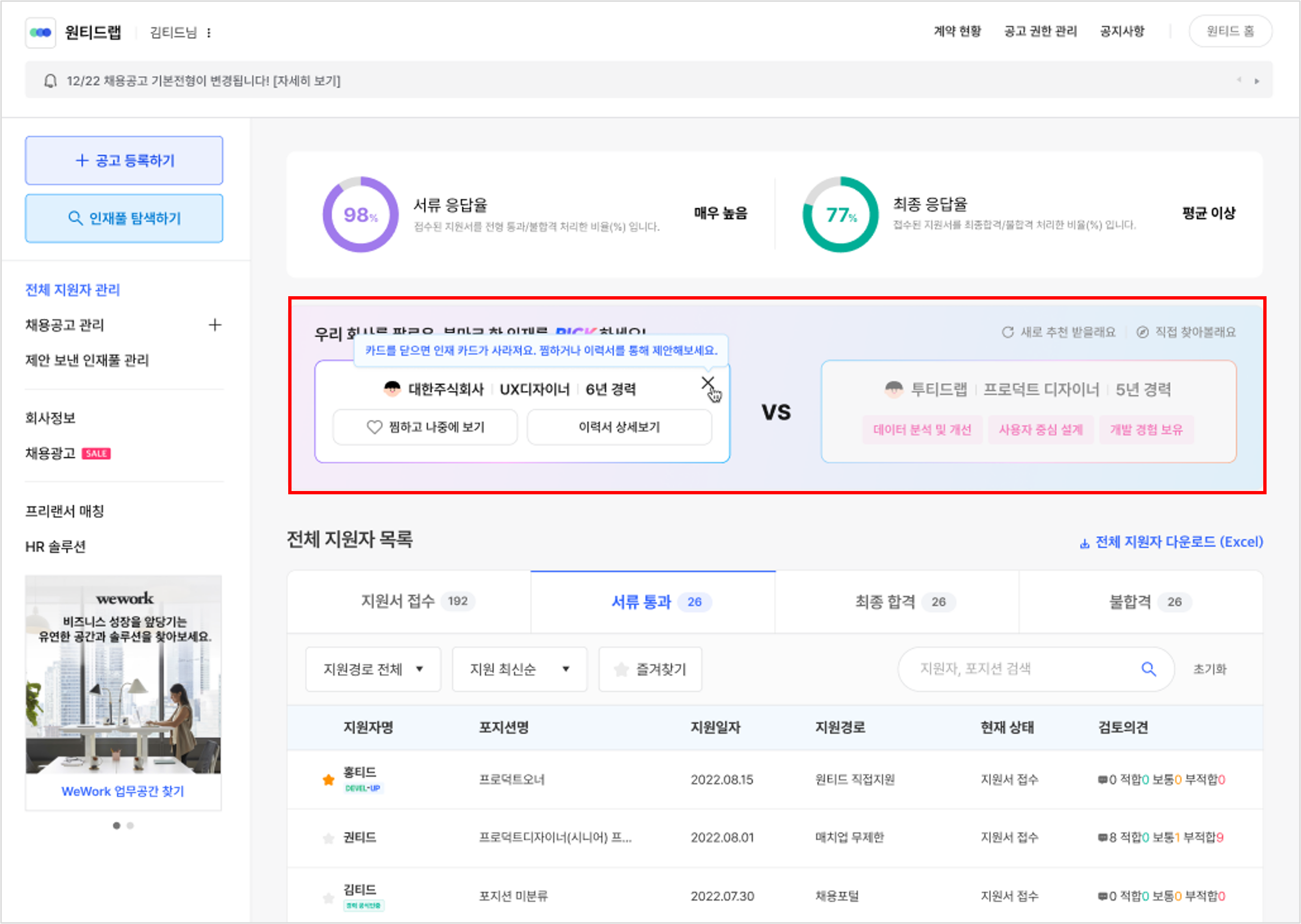Click the 98% 서류 응답율 donut chart
Image resolution: width=1301 pixels, height=924 pixels.
[x=361, y=215]
